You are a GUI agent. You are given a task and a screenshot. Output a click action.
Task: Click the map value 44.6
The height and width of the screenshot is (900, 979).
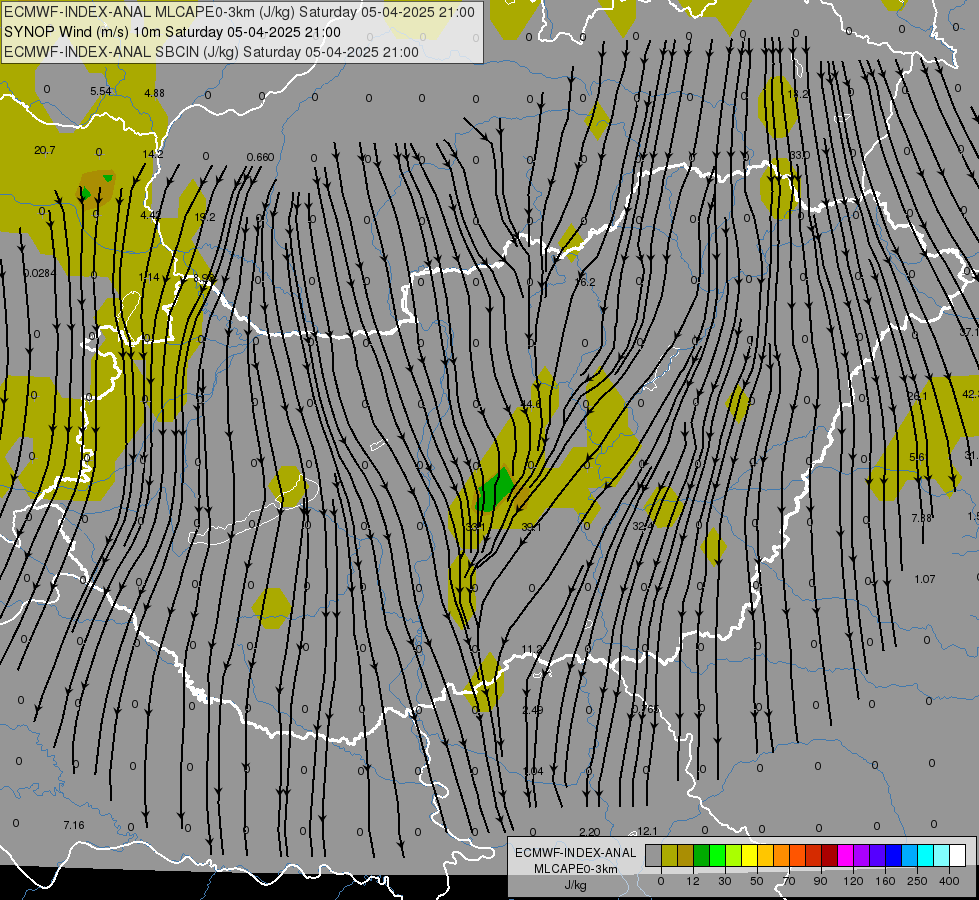coord(531,405)
